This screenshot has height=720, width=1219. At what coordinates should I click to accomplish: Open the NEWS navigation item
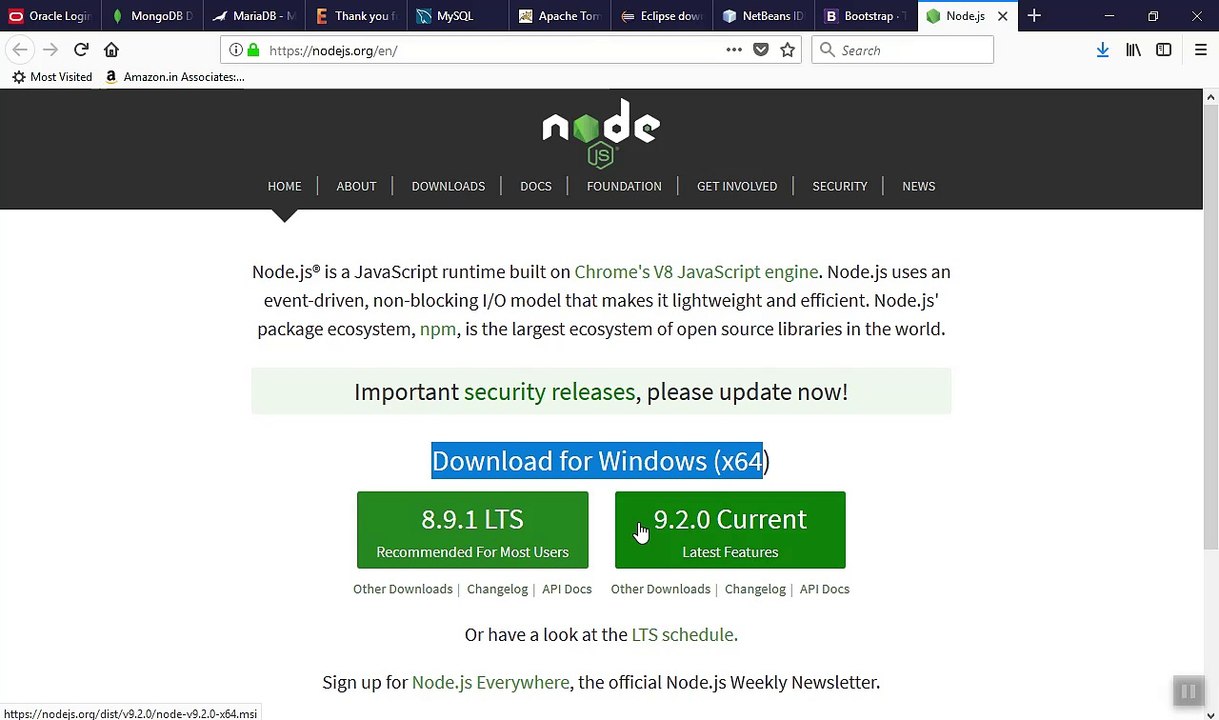[919, 186]
